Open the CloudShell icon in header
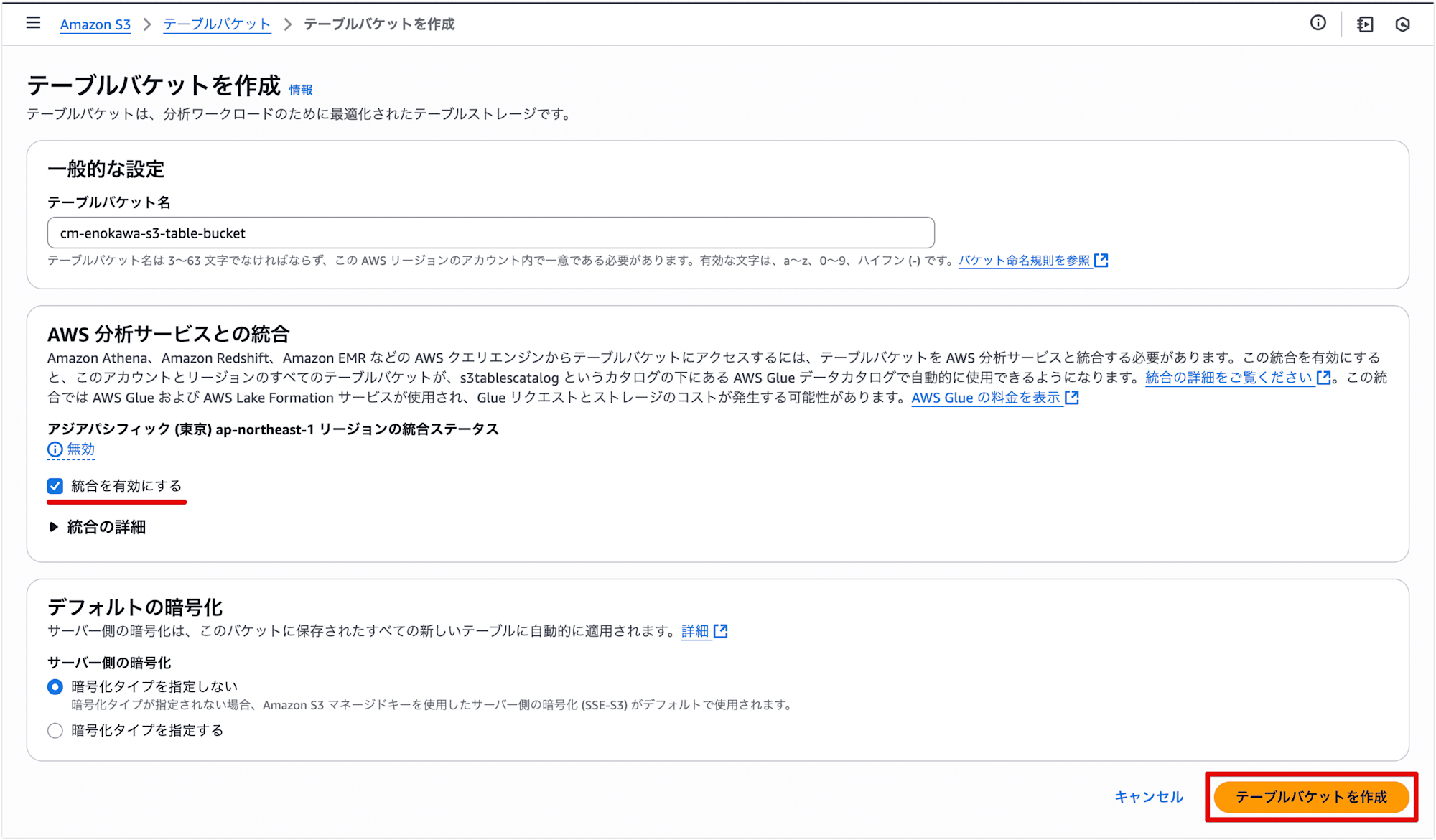The height and width of the screenshot is (840, 1436). (1365, 24)
